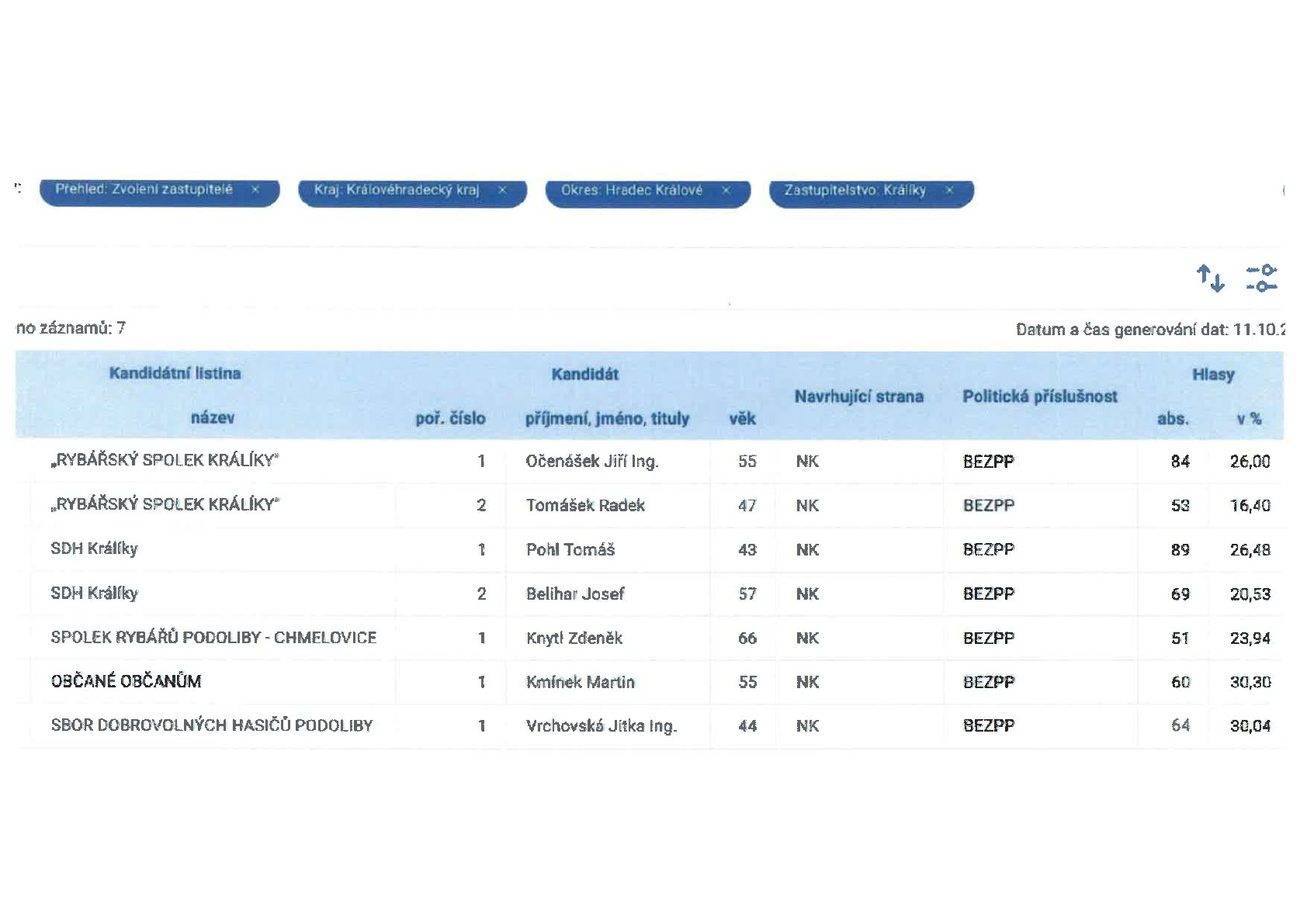Click the 'Přehled: Zvolení zastupitelé' chip label
Viewport: 1307px width, 924px height.
[x=144, y=189]
